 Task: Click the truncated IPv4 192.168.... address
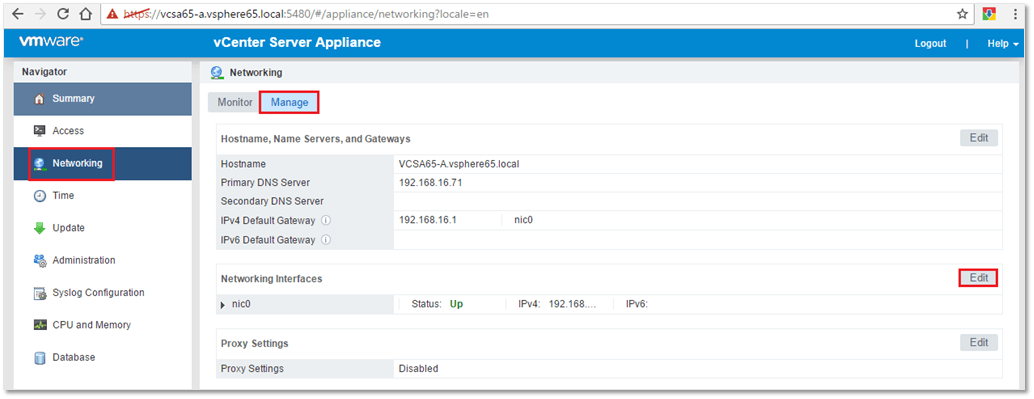click(572, 304)
